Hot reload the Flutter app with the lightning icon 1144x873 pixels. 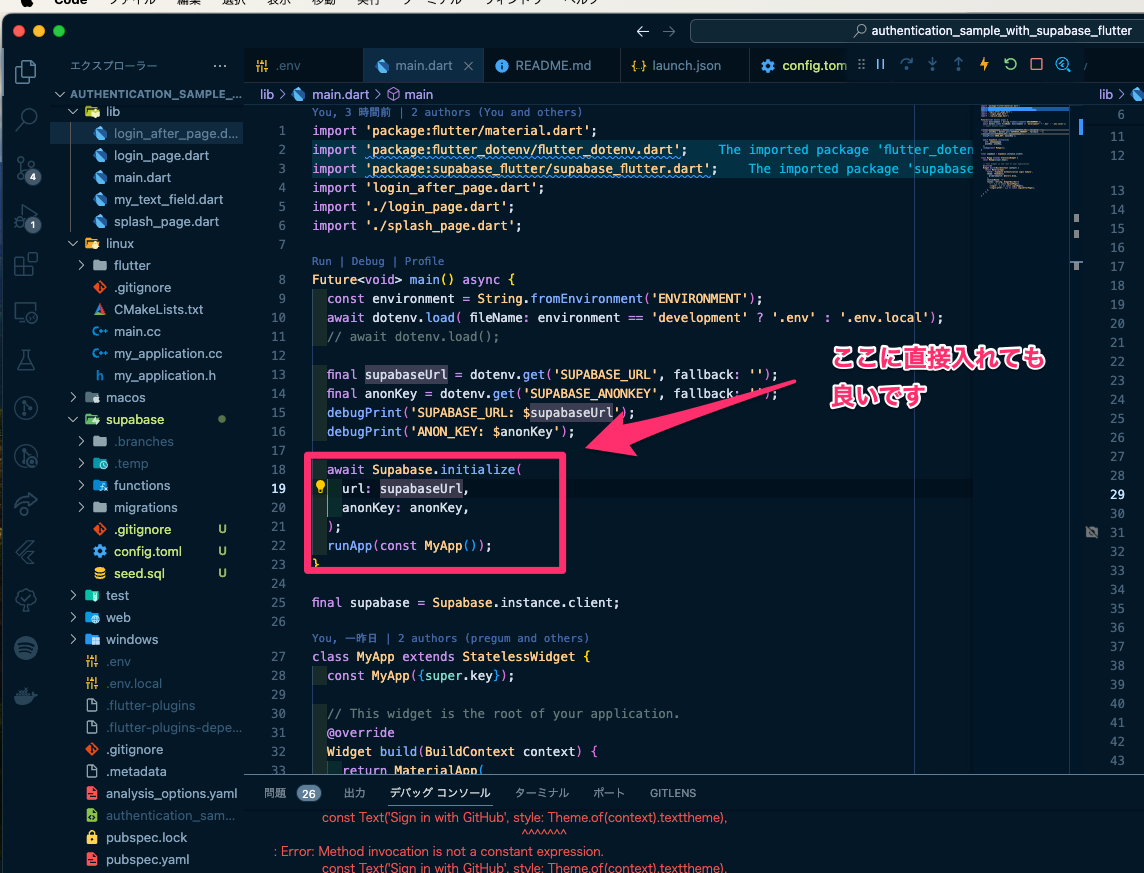pos(984,63)
